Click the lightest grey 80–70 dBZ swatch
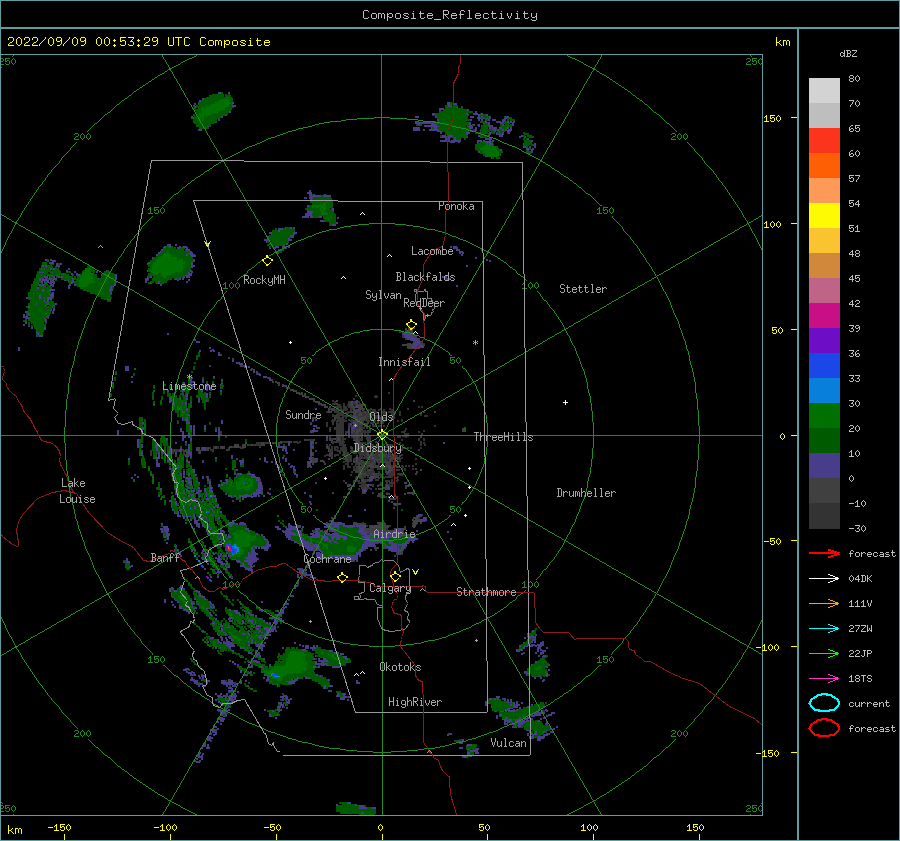This screenshot has width=900, height=841. coord(824,91)
